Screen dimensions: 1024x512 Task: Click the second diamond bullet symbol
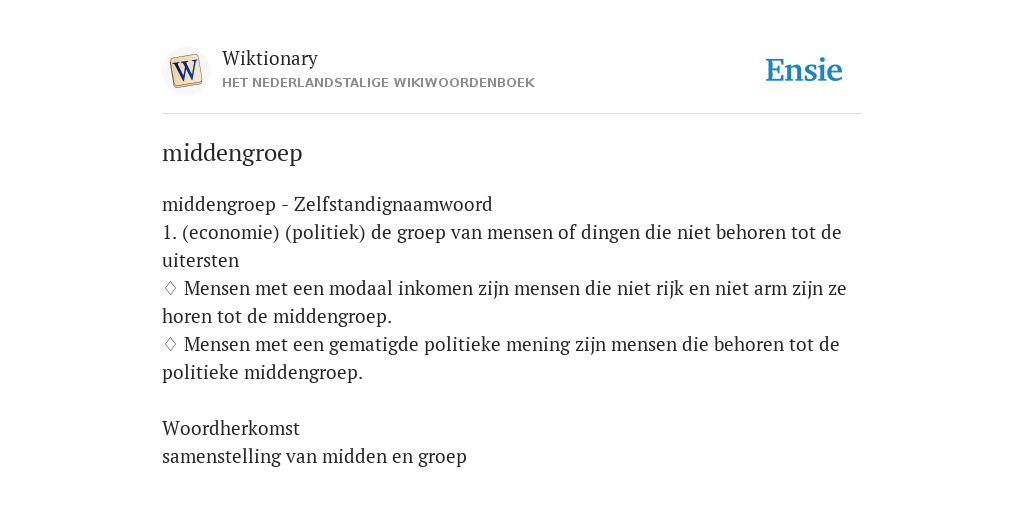[x=170, y=344]
